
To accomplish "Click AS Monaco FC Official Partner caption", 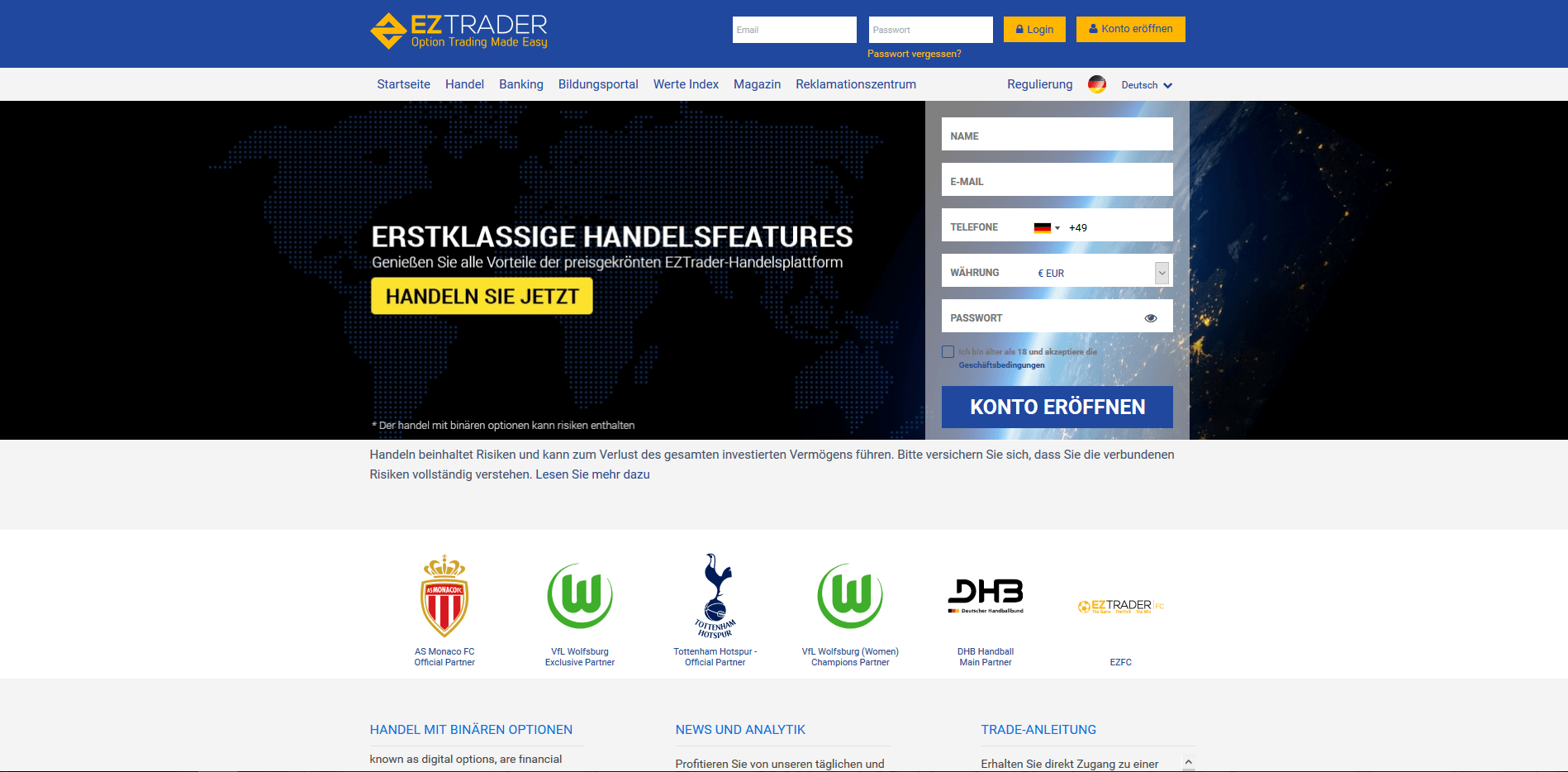I will click(444, 657).
